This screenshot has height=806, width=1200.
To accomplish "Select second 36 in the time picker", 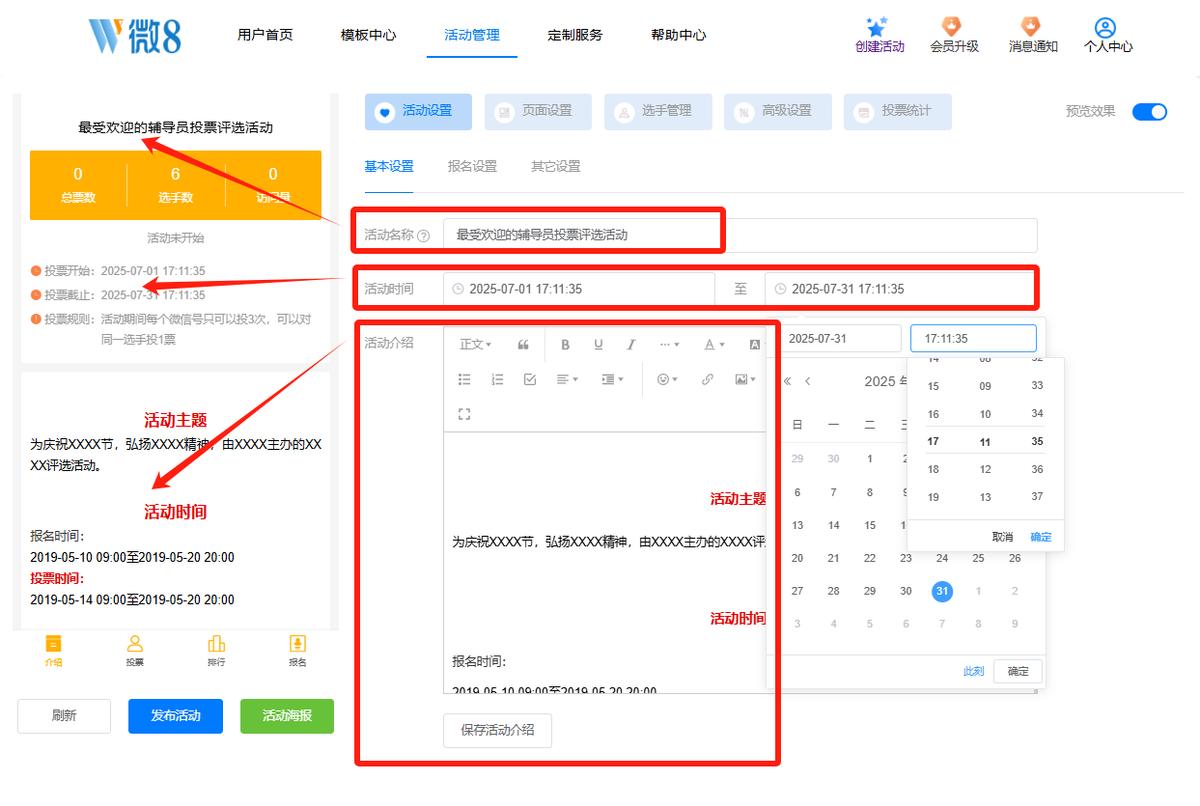I will (1037, 469).
